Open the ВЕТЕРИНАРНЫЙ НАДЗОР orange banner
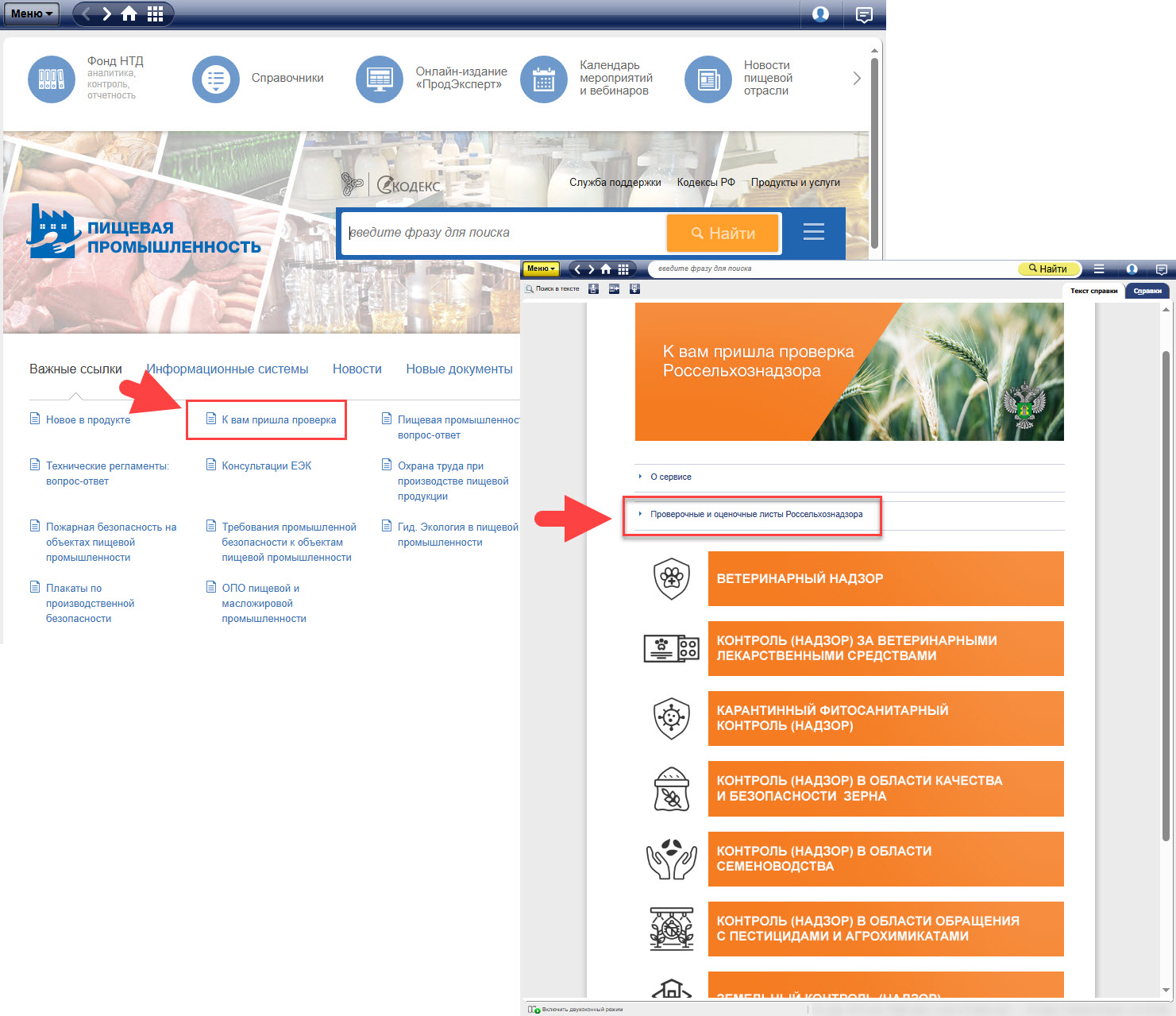The image size is (1176, 1016). coord(885,578)
